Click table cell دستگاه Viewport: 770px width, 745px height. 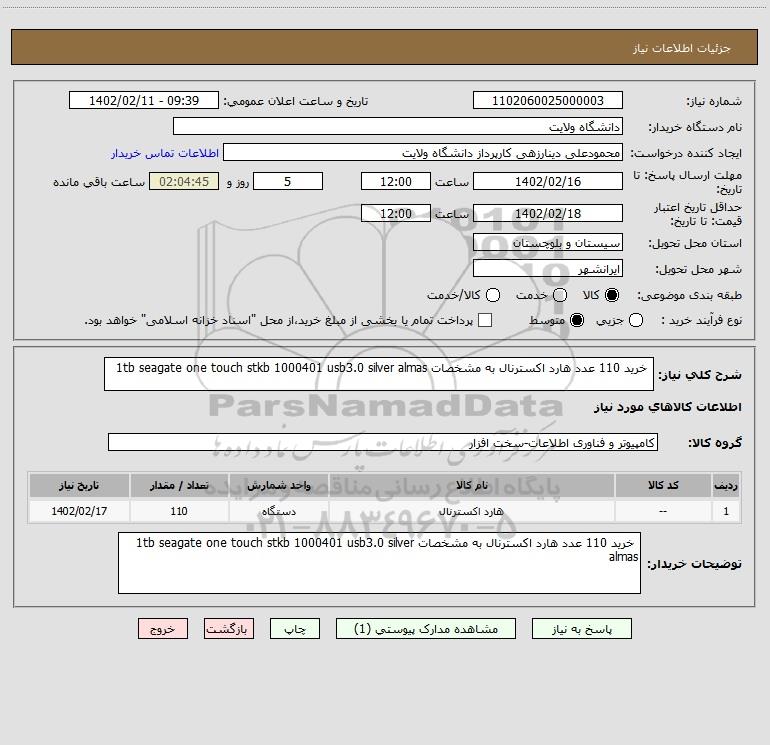278,511
